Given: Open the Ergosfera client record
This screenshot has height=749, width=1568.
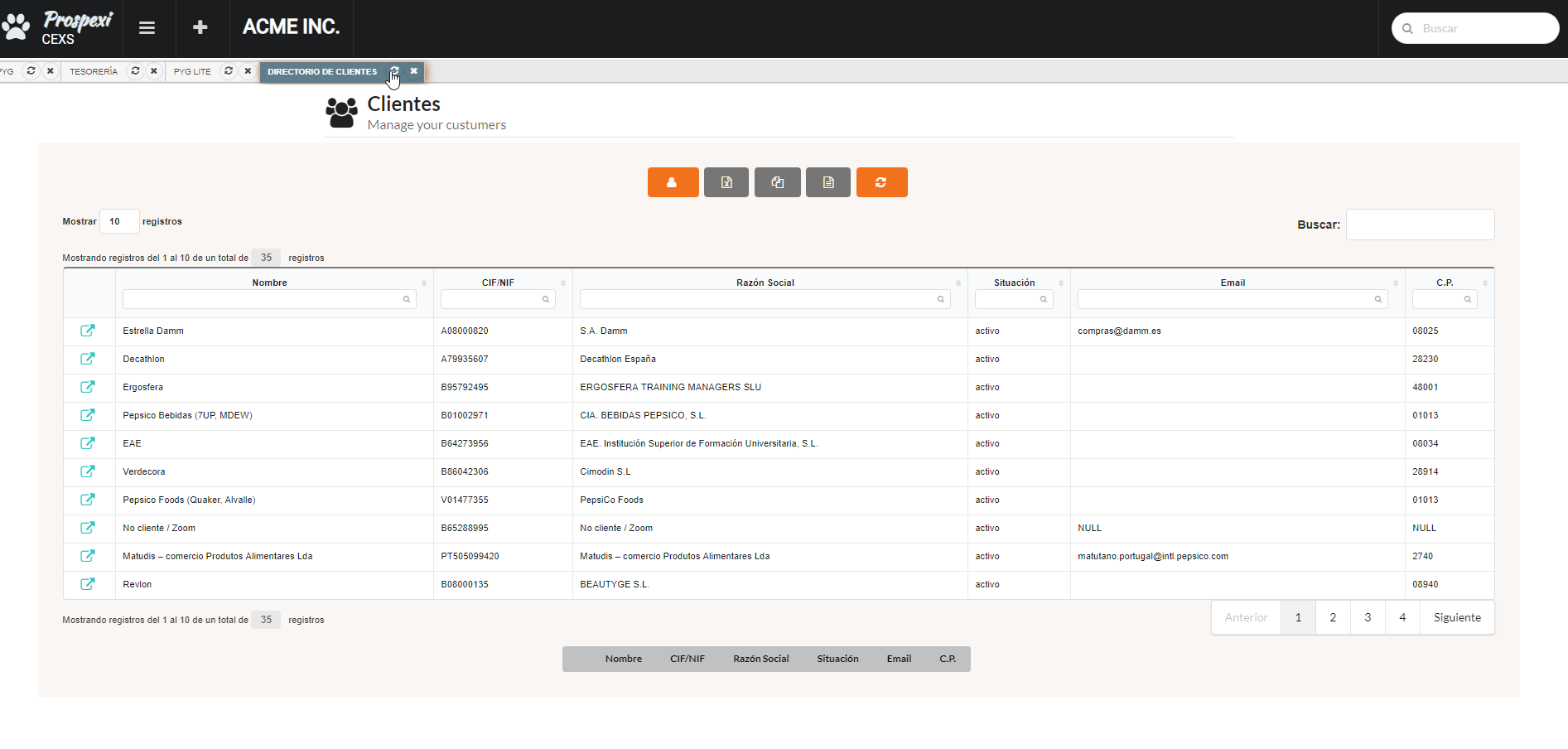Looking at the screenshot, I should pyautogui.click(x=87, y=387).
